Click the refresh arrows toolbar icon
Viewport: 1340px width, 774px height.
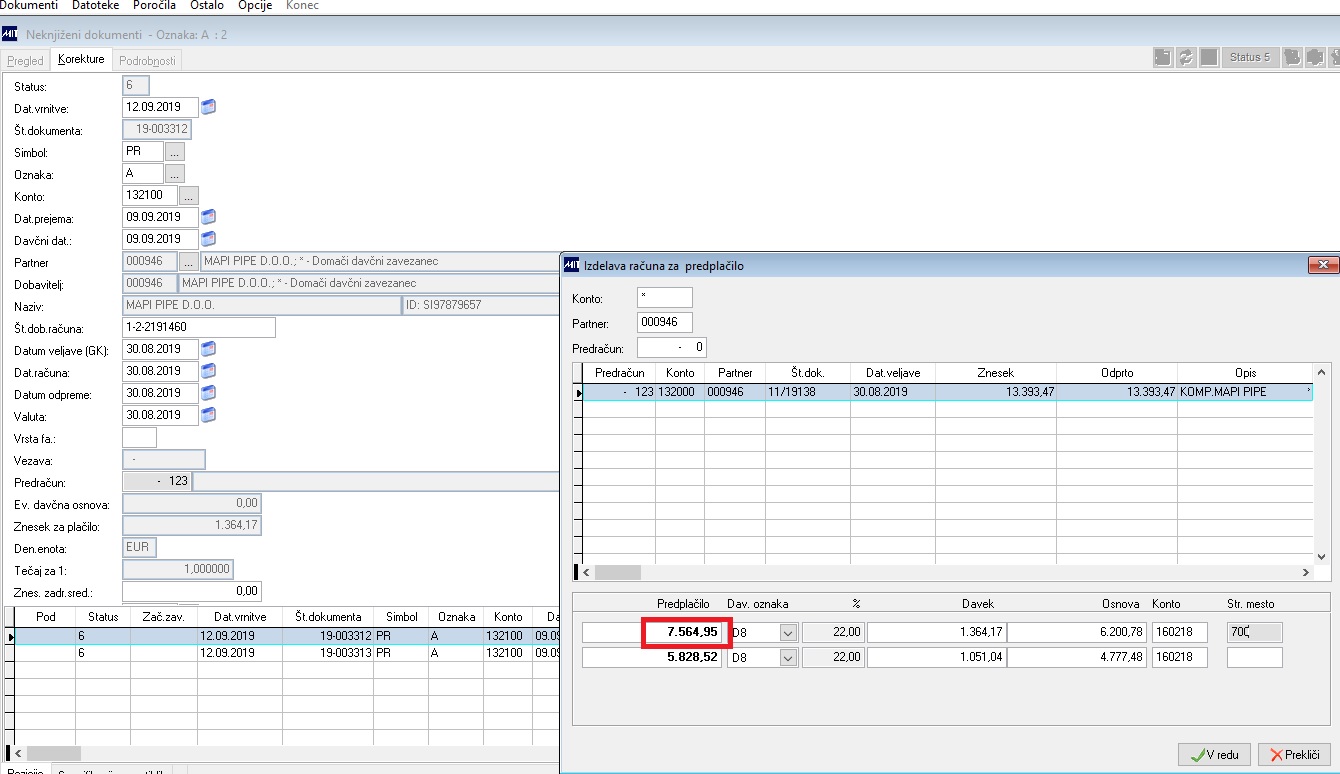click(1187, 58)
